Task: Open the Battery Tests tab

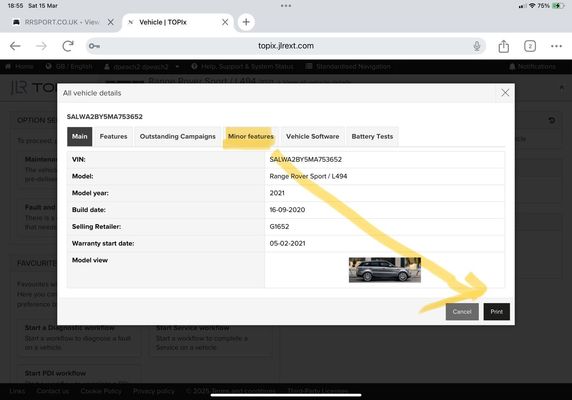Action: pyautogui.click(x=372, y=136)
